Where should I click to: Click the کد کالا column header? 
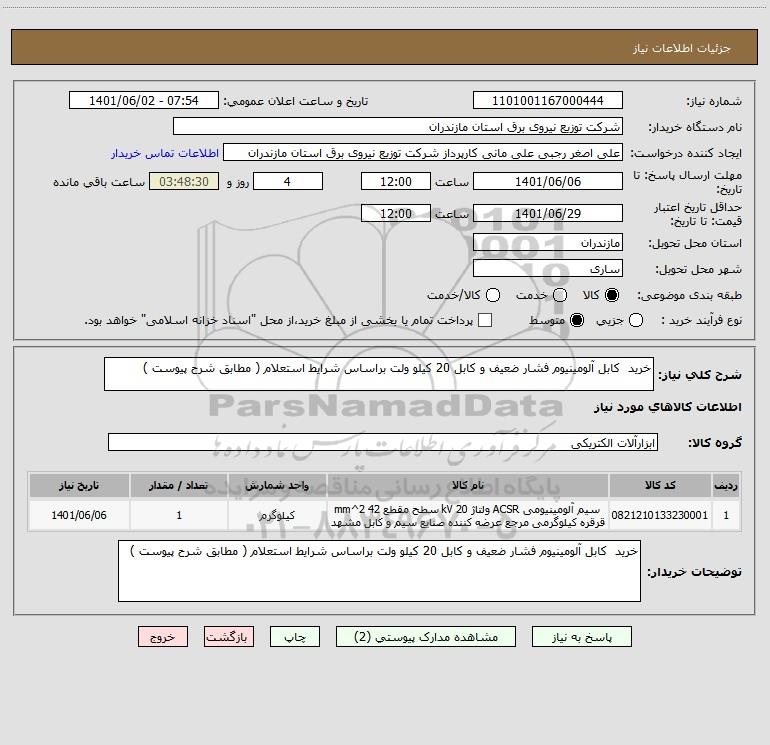(x=660, y=485)
